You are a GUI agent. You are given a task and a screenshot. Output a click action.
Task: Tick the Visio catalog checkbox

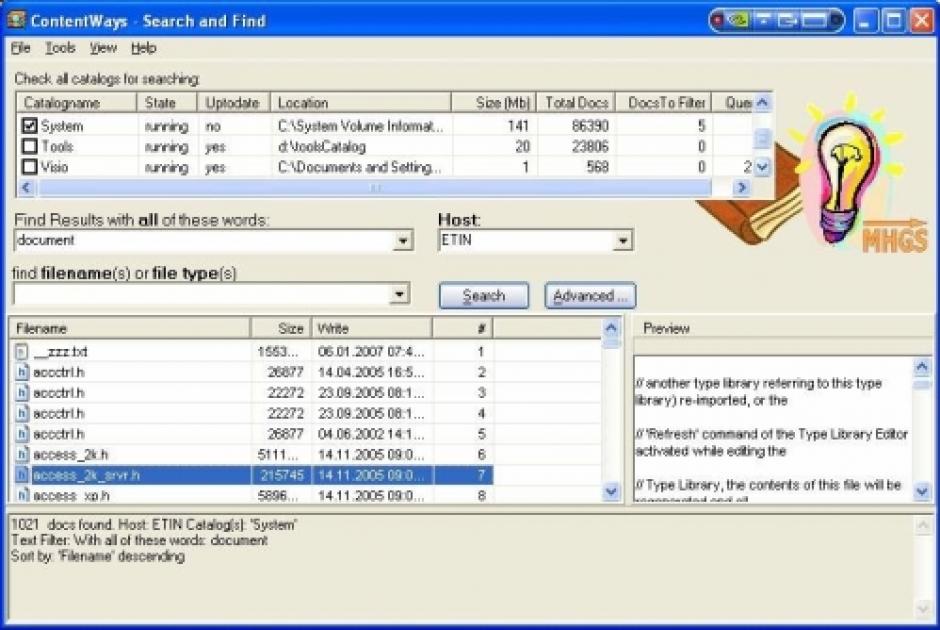tap(29, 167)
